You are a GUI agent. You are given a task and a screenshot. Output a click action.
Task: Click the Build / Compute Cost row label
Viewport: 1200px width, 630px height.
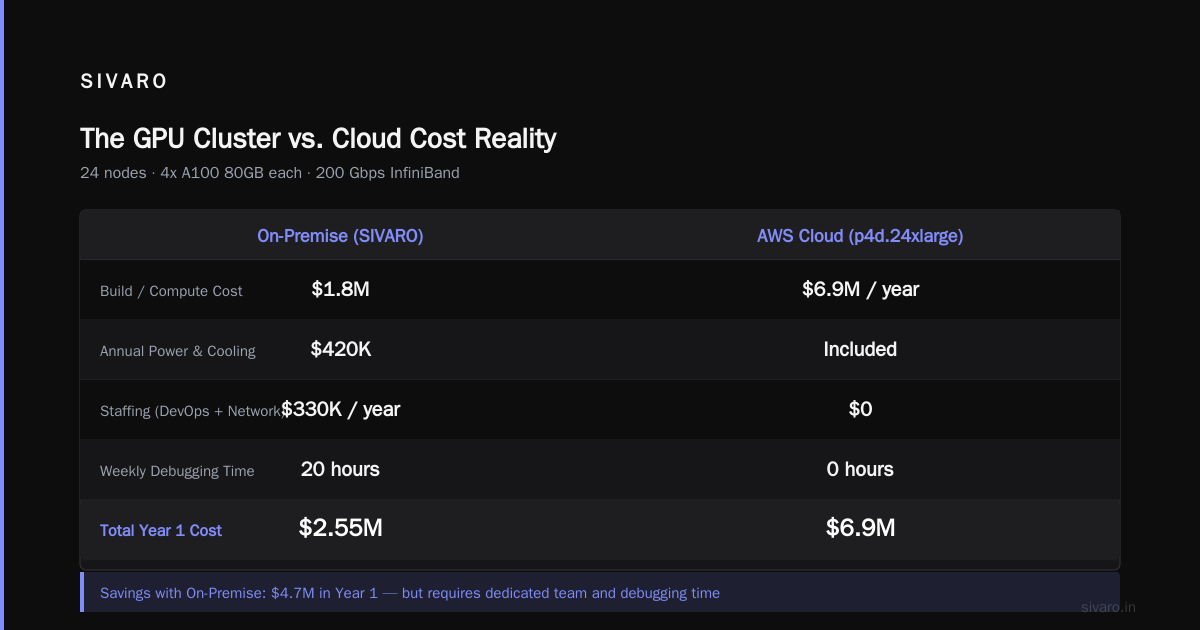point(171,291)
